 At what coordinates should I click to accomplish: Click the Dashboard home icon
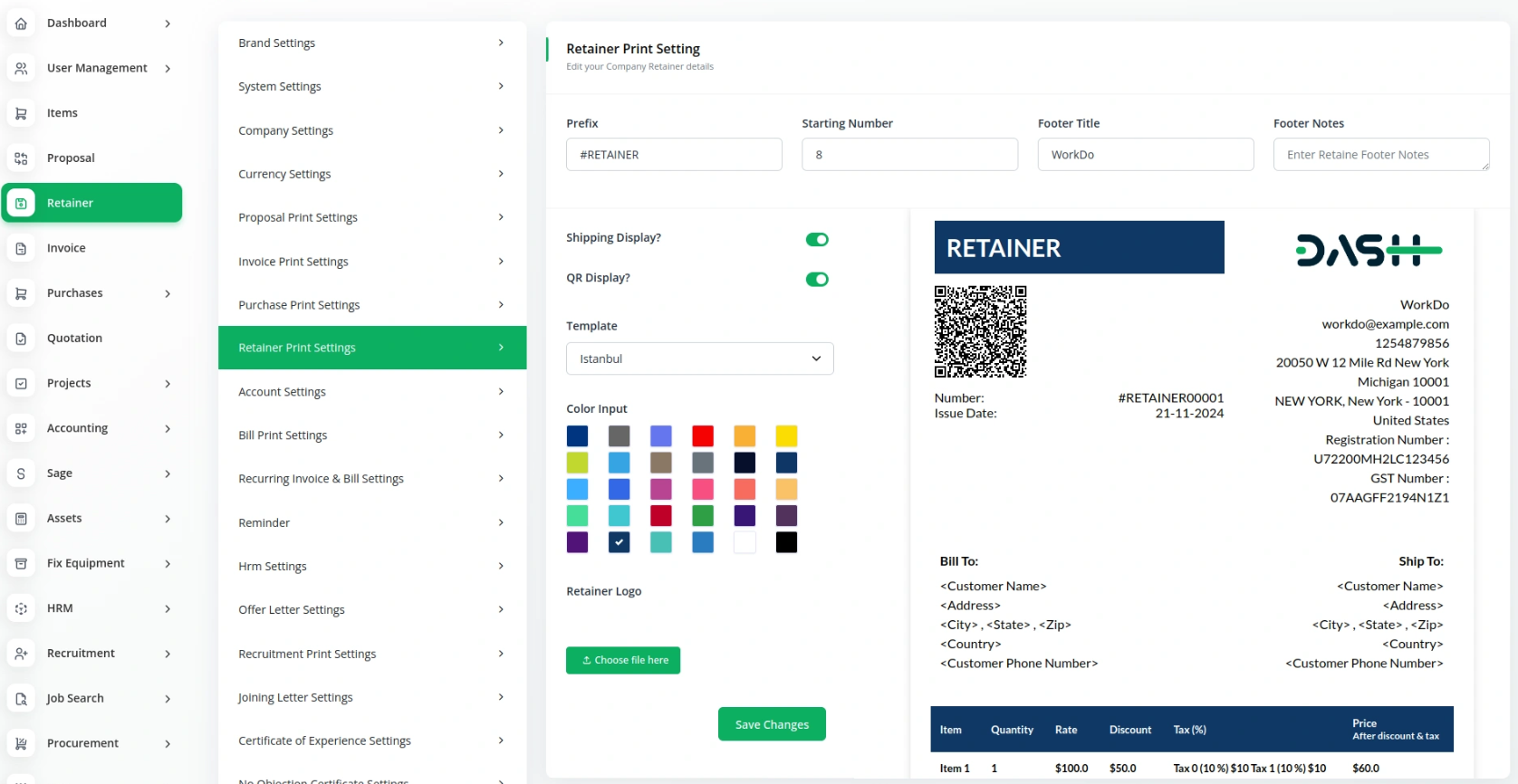(21, 24)
